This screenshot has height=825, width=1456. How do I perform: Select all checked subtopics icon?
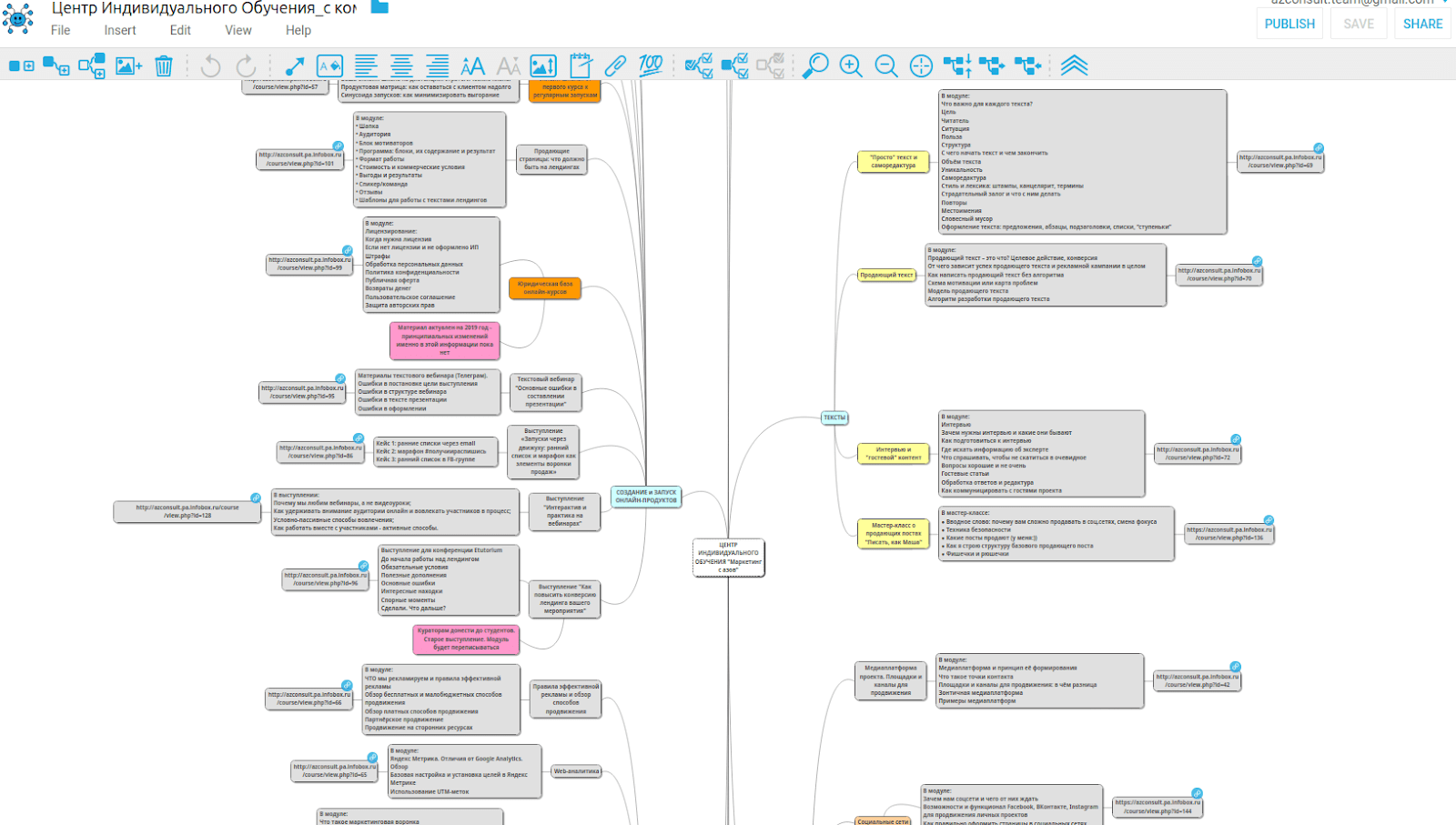tap(699, 65)
